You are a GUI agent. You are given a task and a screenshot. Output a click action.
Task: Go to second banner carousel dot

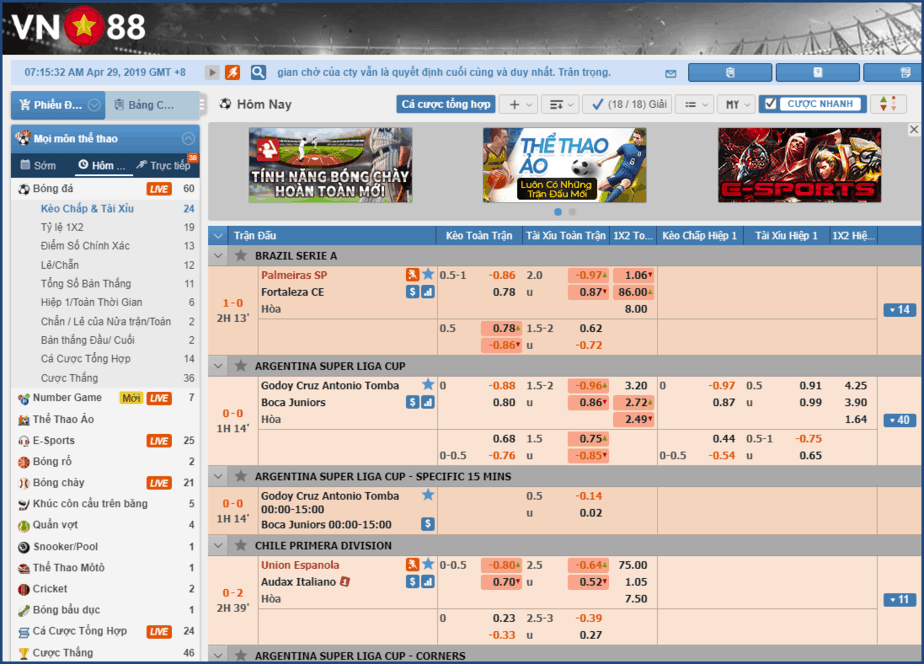coord(572,212)
